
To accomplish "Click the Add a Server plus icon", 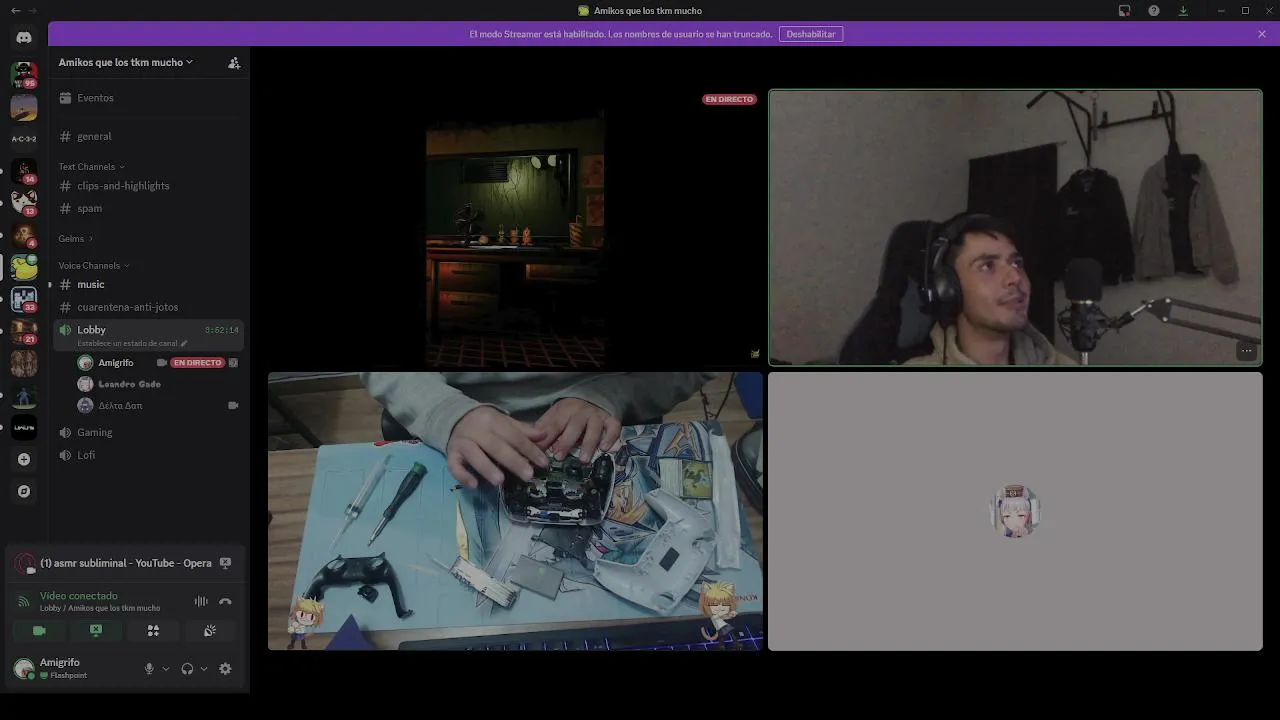I will 24,459.
